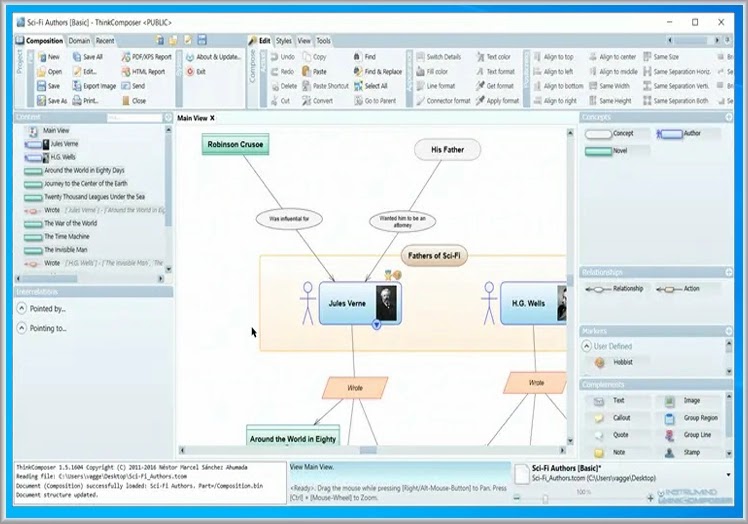Select Jules Verne in the Content list
748x524 pixels.
(64, 144)
